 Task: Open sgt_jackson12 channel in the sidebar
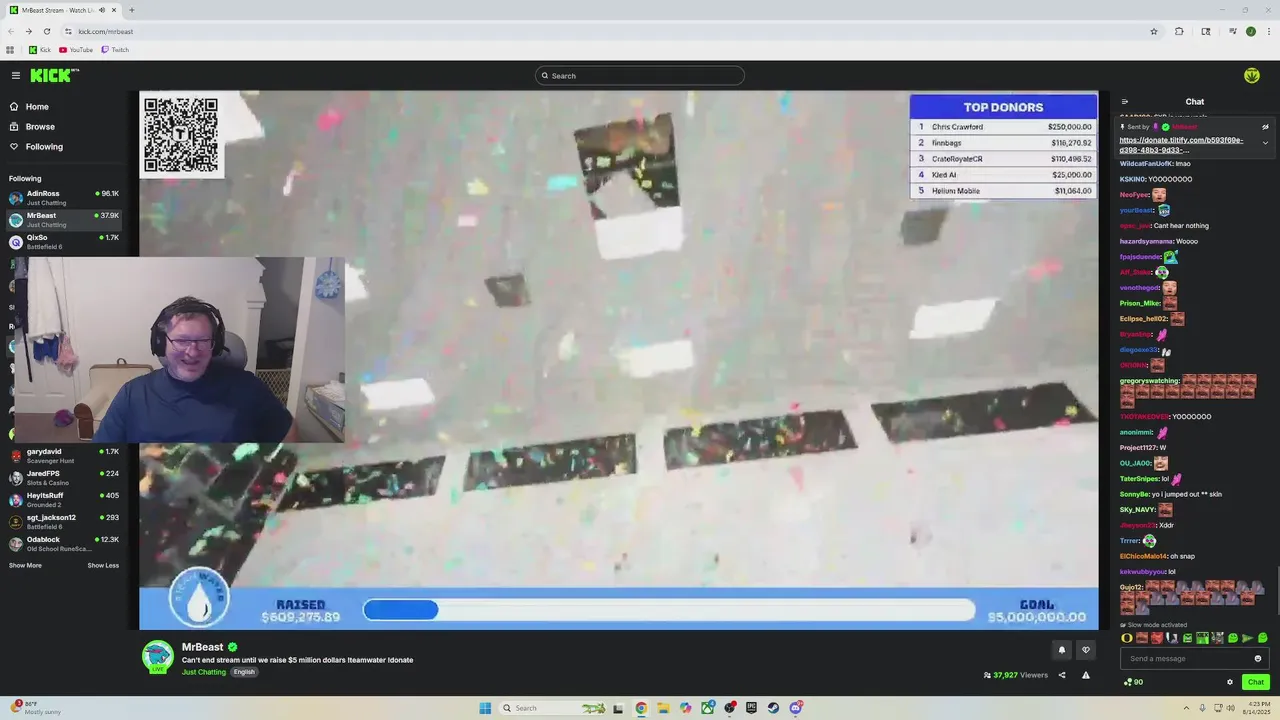(64, 521)
